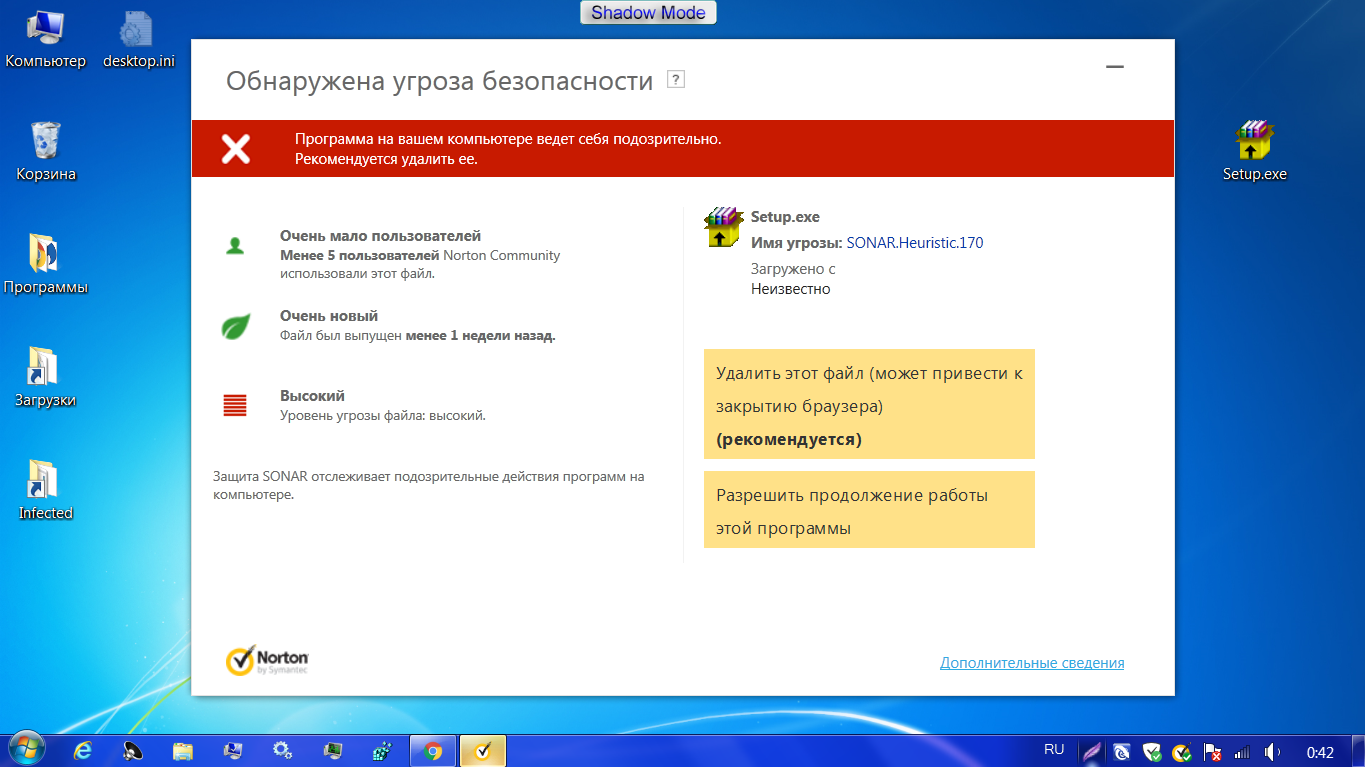Click the green user community icon
Screen dimensions: 1365x767
pyautogui.click(x=235, y=246)
